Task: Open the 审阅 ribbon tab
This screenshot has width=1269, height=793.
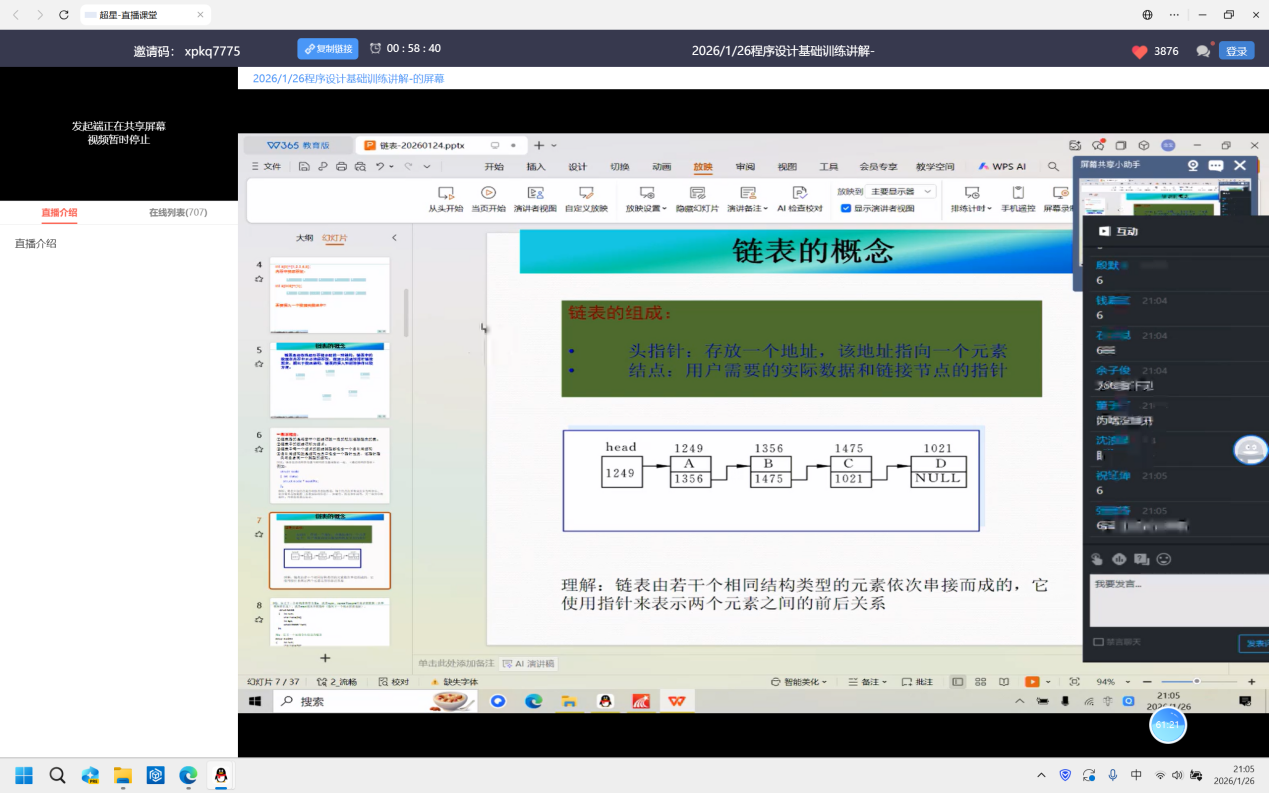Action: coord(745,167)
